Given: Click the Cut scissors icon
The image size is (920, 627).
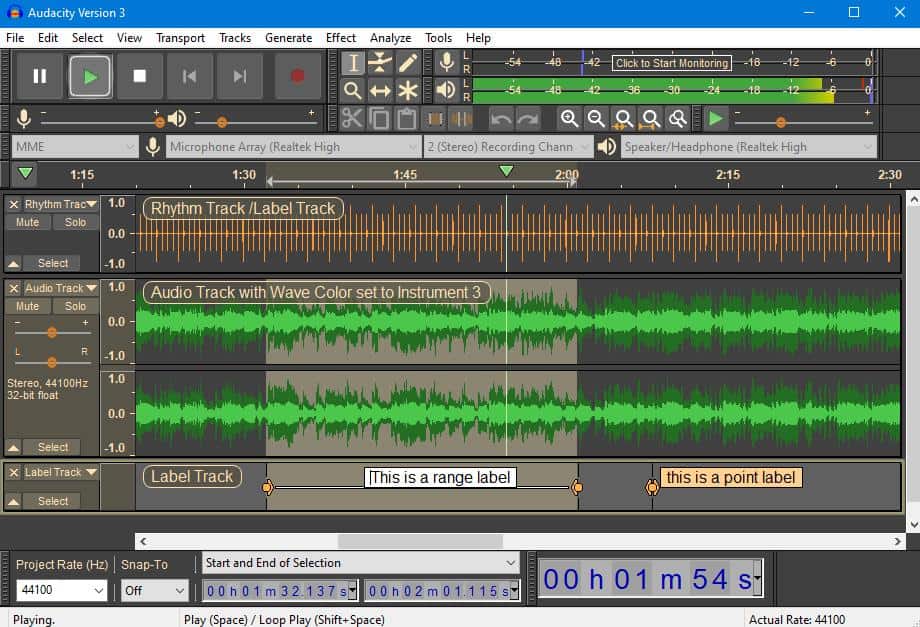Looking at the screenshot, I should [x=352, y=119].
